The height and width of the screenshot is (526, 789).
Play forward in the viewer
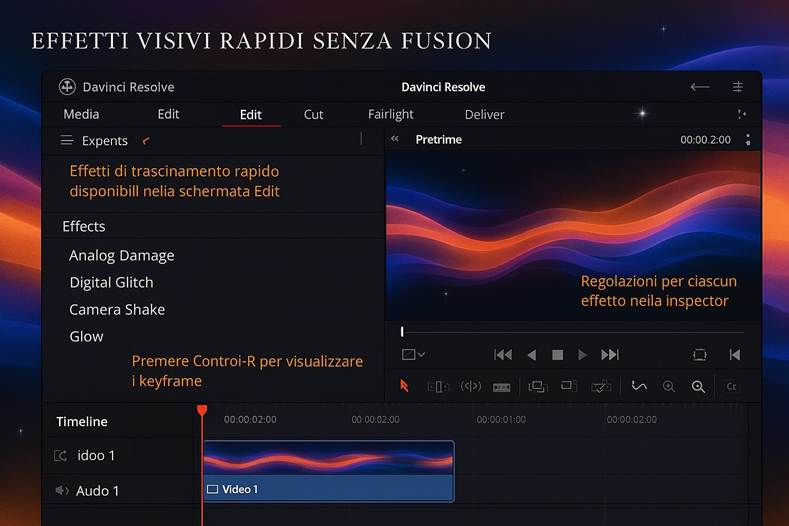click(582, 355)
